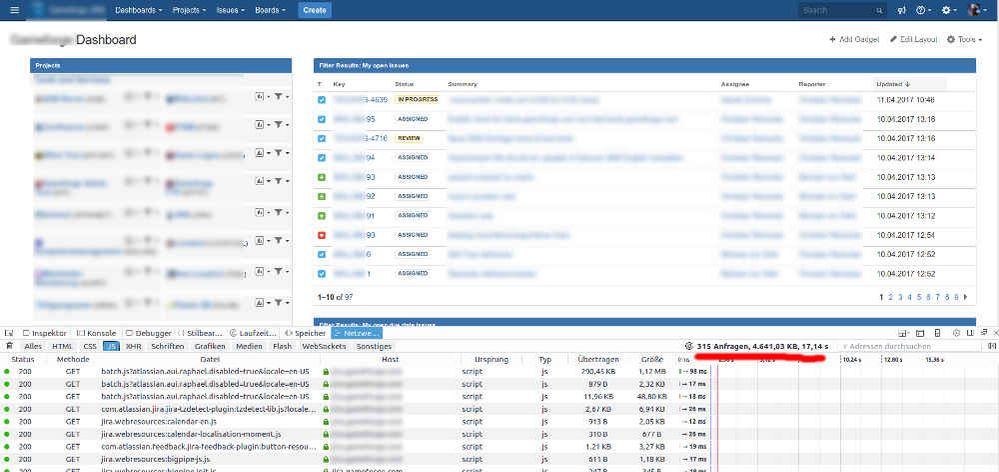Click the devtools element picker icon
Screen dimensions: 999x472
[9, 333]
